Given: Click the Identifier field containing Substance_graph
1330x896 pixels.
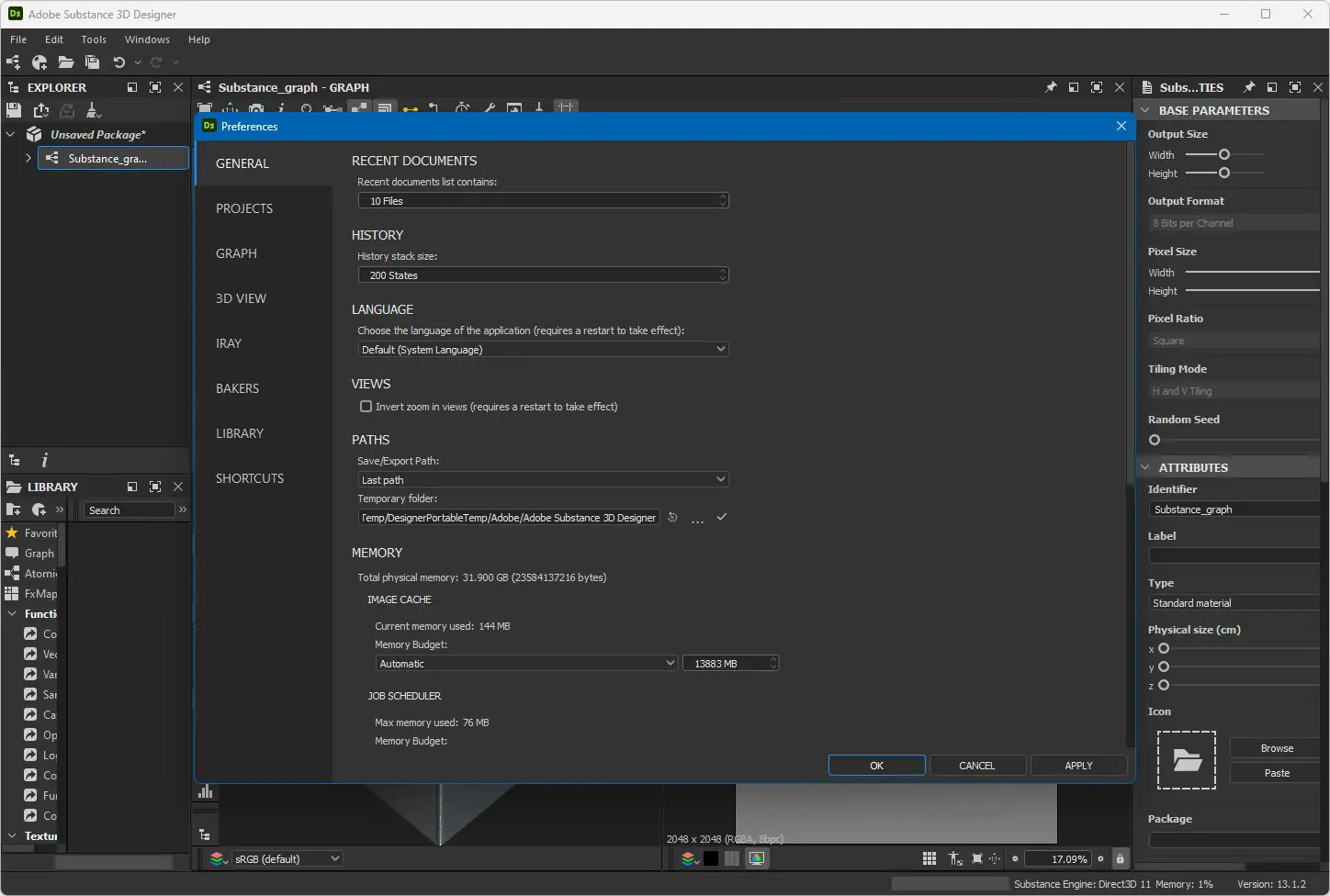Looking at the screenshot, I should tap(1234, 510).
